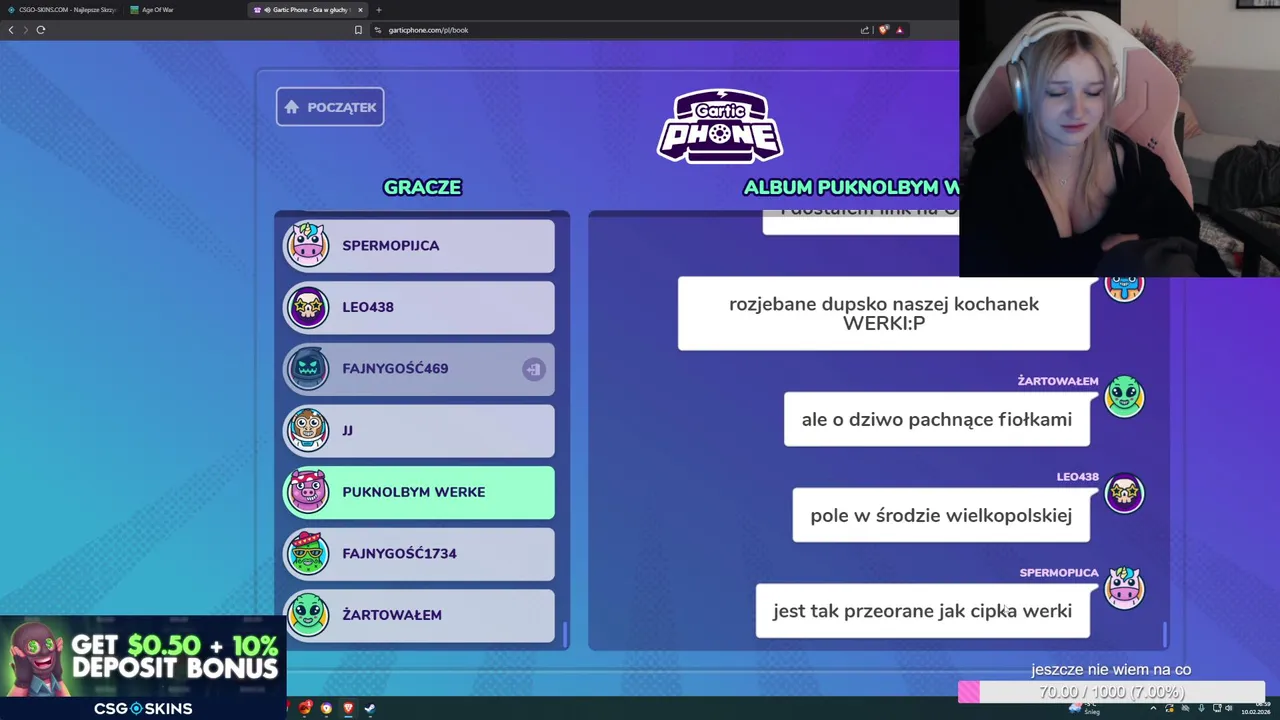Select player FAJNYGOŚĆ469 in the list
Image resolution: width=1280 pixels, height=720 pixels.
click(419, 369)
